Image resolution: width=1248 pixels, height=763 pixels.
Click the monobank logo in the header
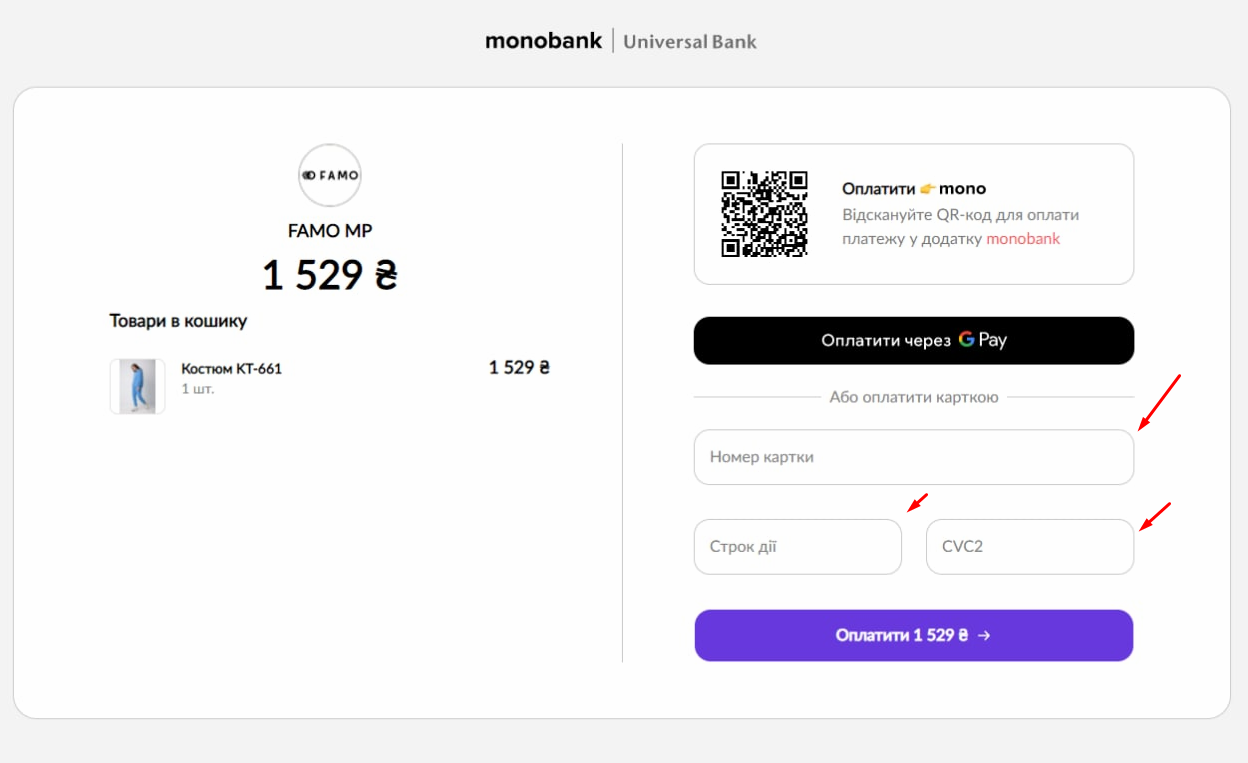[543, 41]
